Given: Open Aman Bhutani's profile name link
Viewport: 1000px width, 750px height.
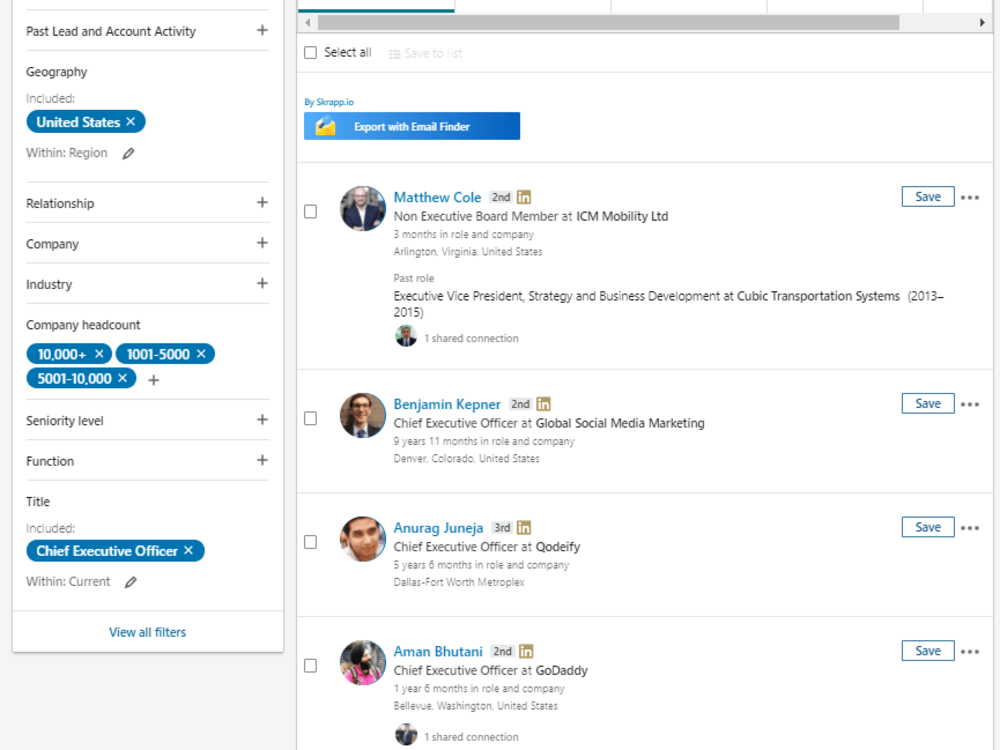Looking at the screenshot, I should pyautogui.click(x=438, y=652).
